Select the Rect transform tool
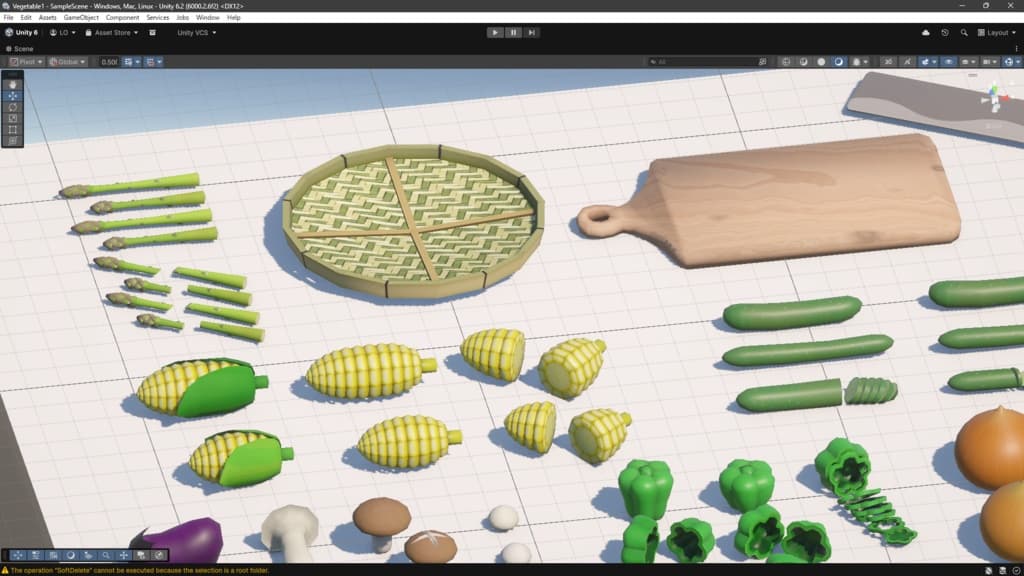The image size is (1024, 576). (12, 129)
